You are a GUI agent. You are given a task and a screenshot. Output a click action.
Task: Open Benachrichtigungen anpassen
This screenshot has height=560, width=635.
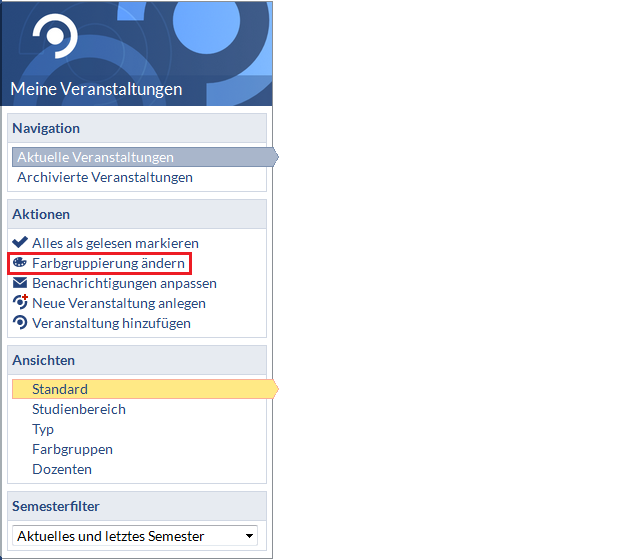pos(124,283)
